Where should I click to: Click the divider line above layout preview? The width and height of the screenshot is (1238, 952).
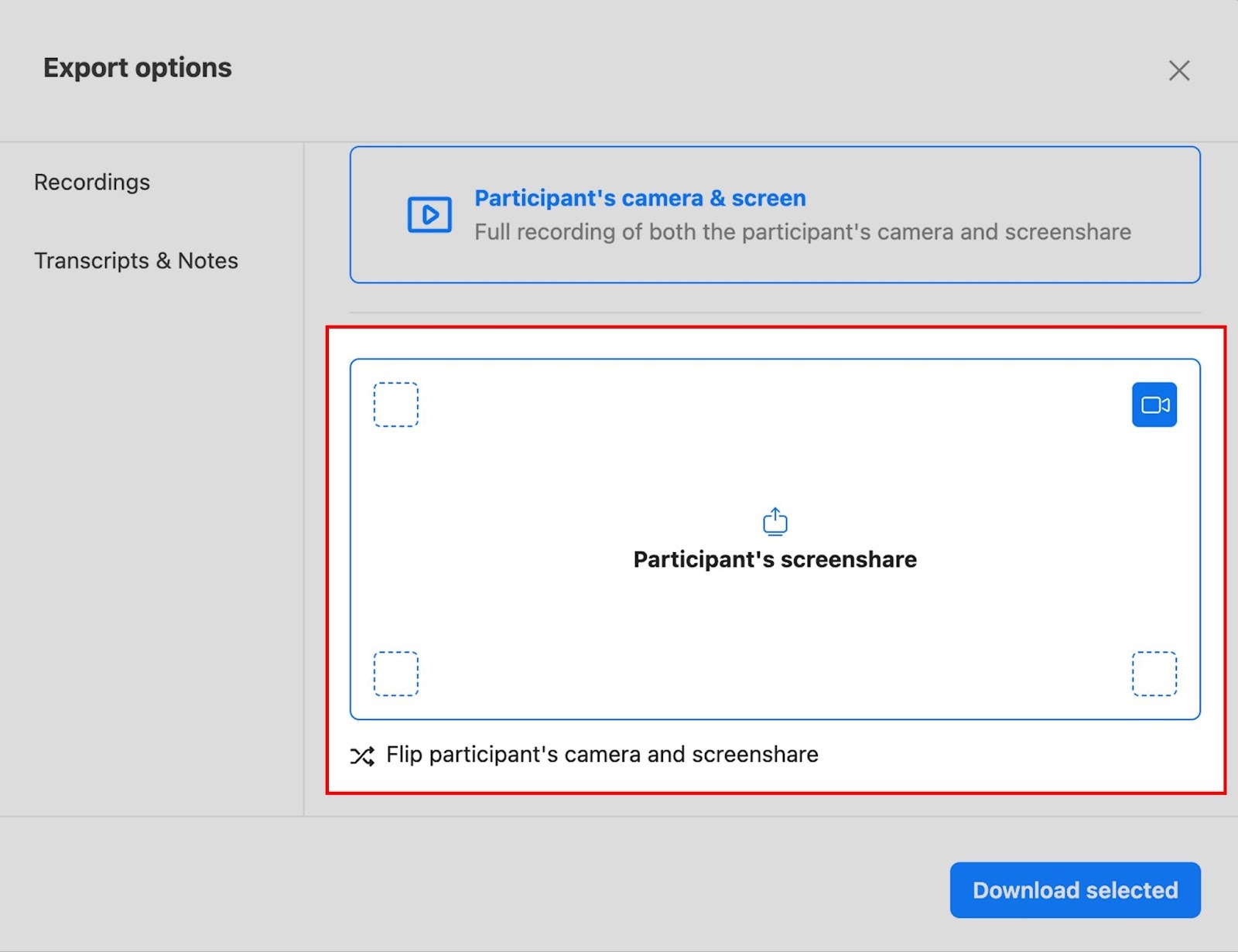click(x=775, y=312)
